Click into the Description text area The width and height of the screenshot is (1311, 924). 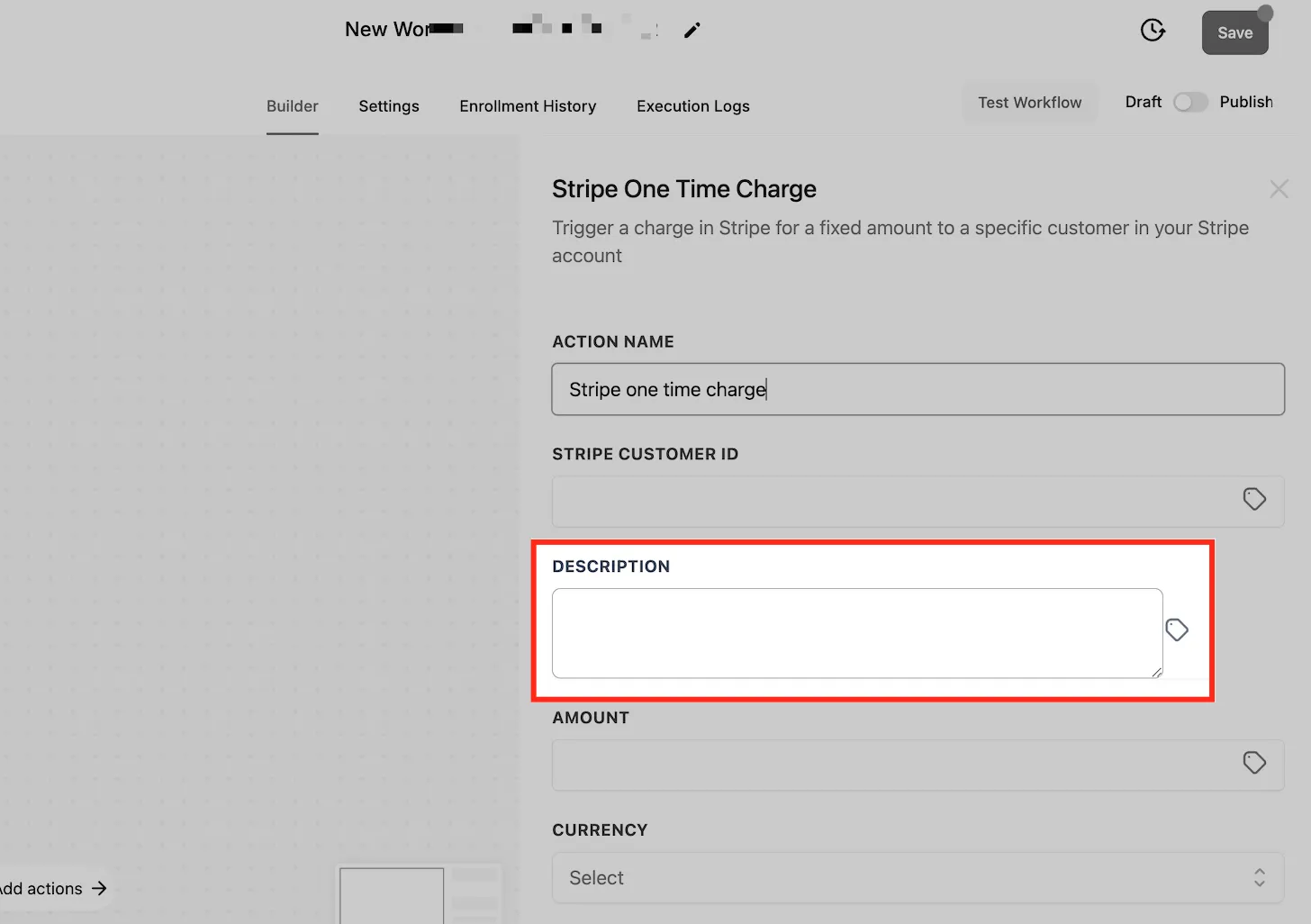coord(857,633)
